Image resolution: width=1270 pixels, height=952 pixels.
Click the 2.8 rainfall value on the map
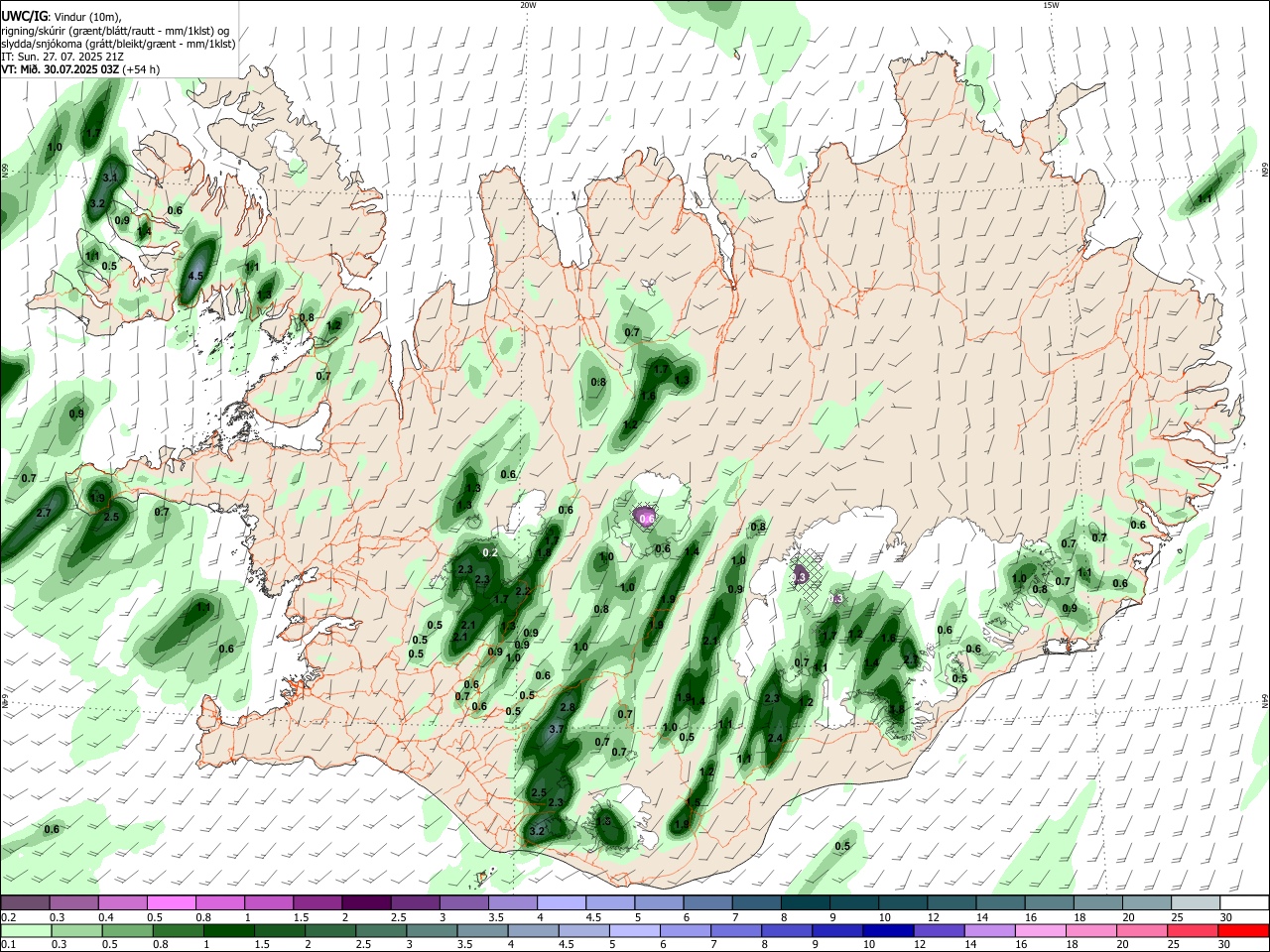coord(568,707)
